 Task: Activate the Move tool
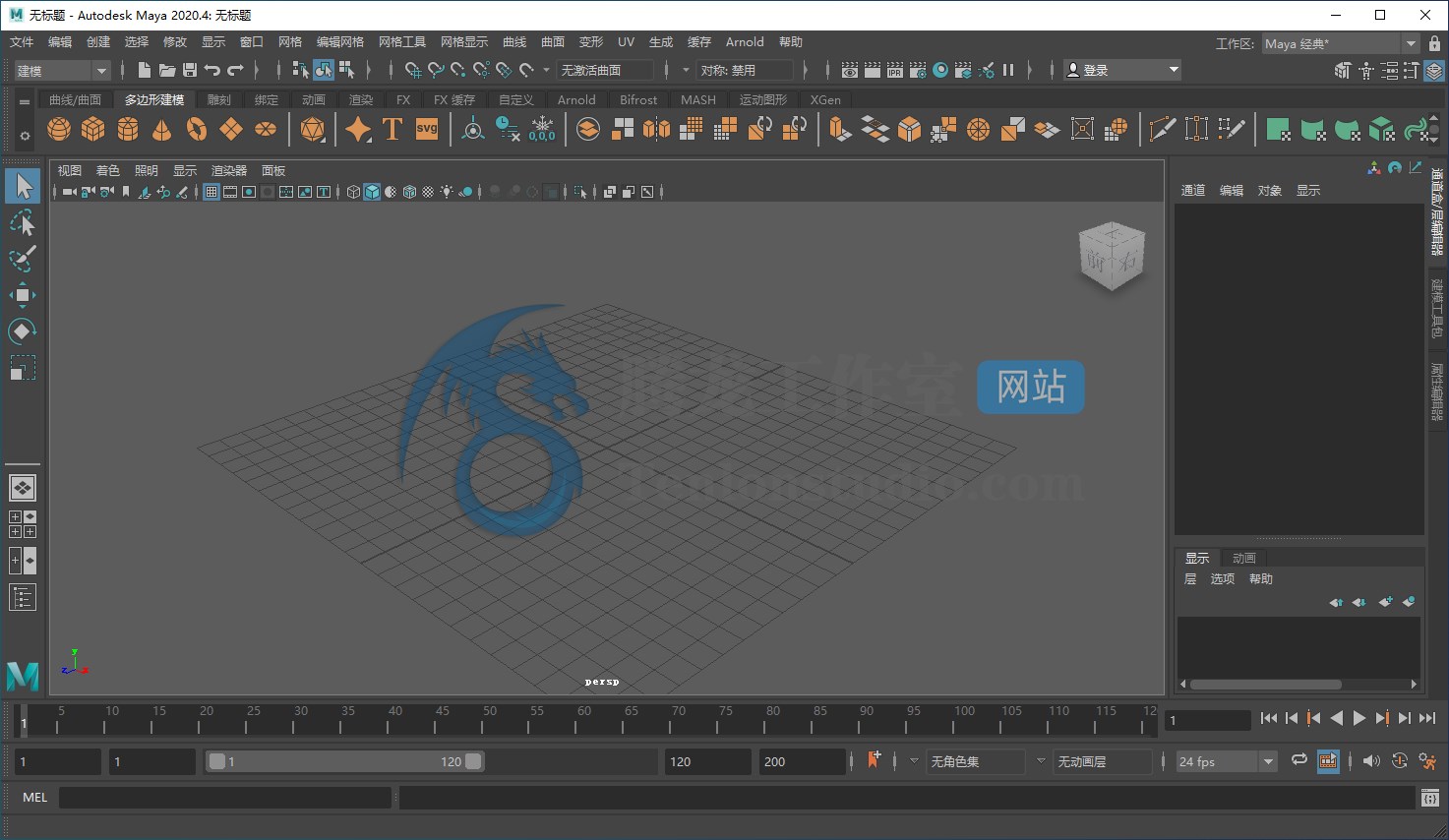pos(23,295)
